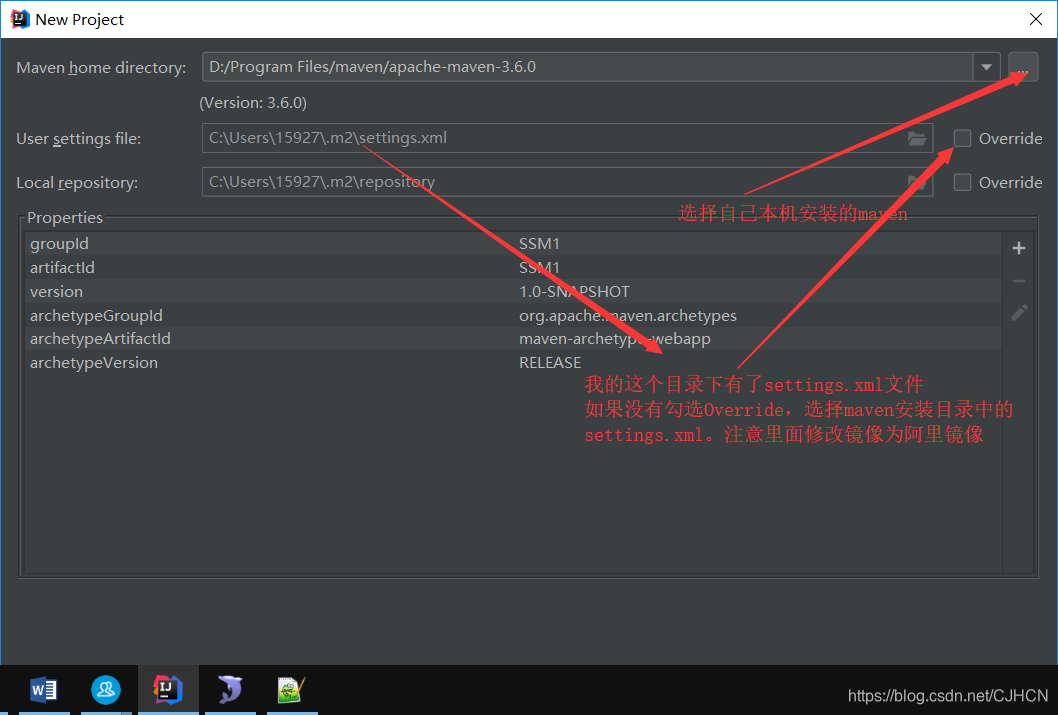This screenshot has height=715, width=1058.
Task: Select the artifactId property row
Action: click(x=513, y=267)
